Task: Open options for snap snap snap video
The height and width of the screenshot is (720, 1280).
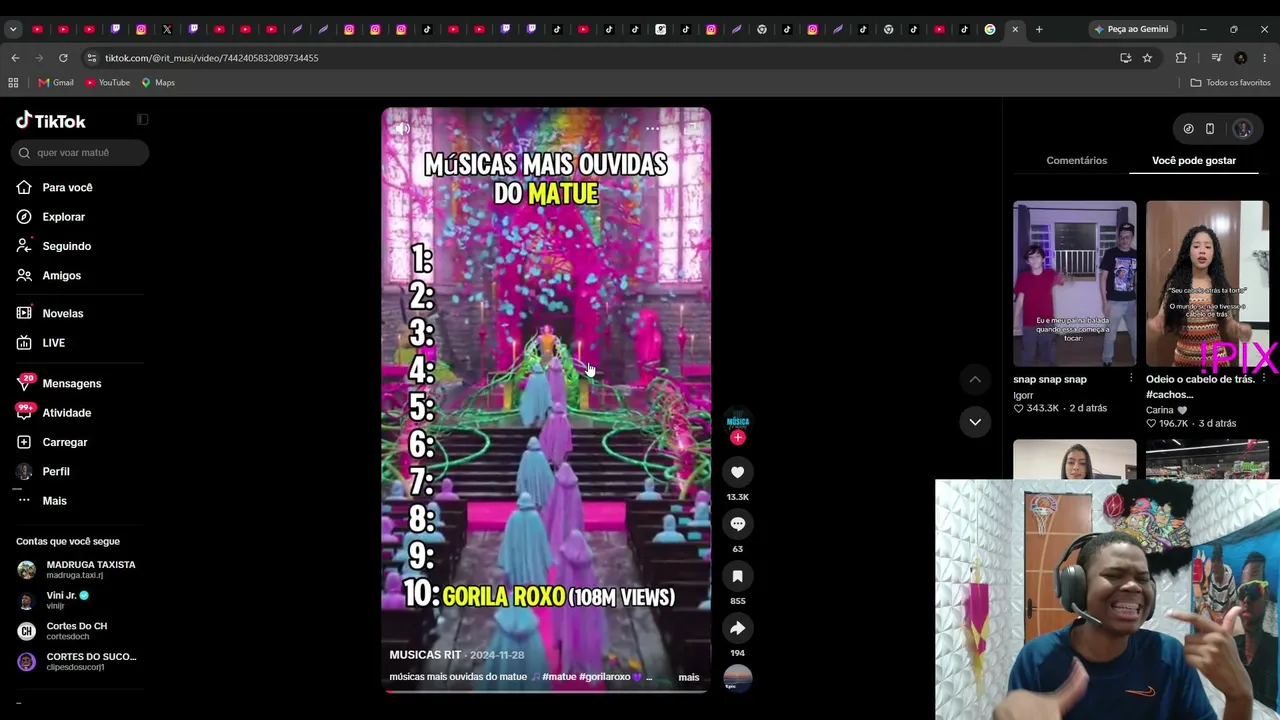Action: pyautogui.click(x=1131, y=379)
